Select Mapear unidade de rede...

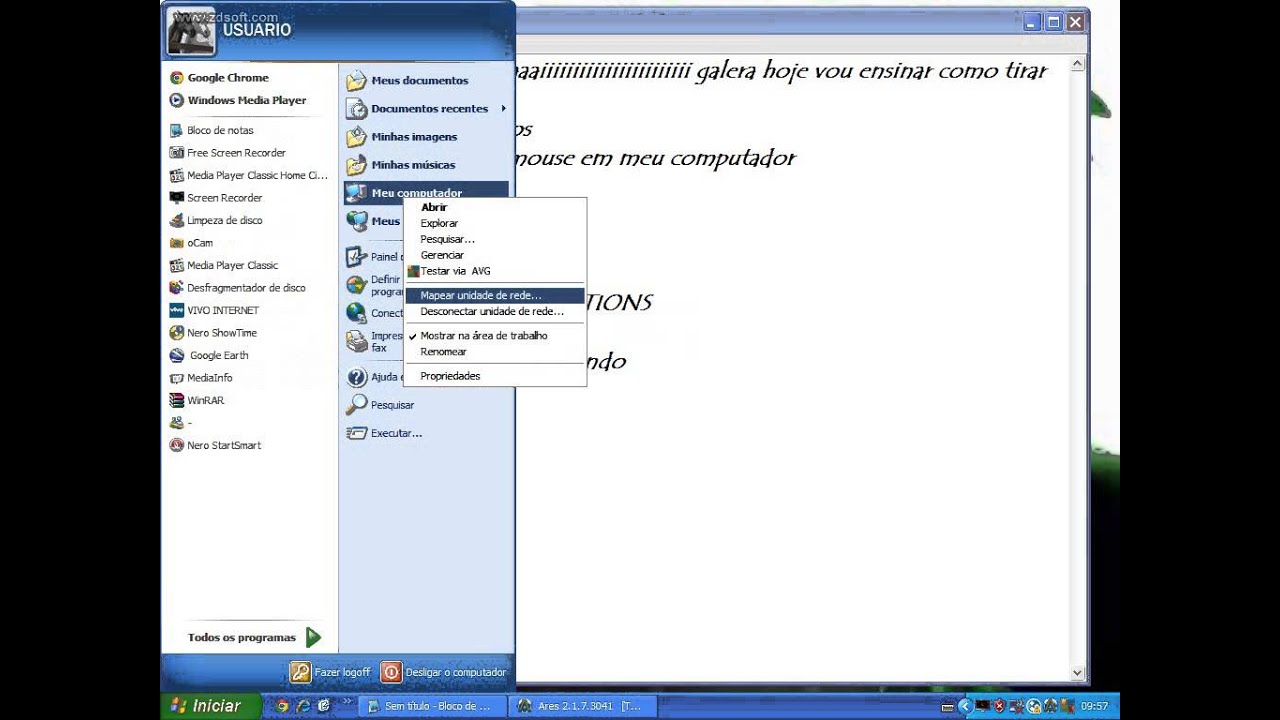tap(495, 296)
